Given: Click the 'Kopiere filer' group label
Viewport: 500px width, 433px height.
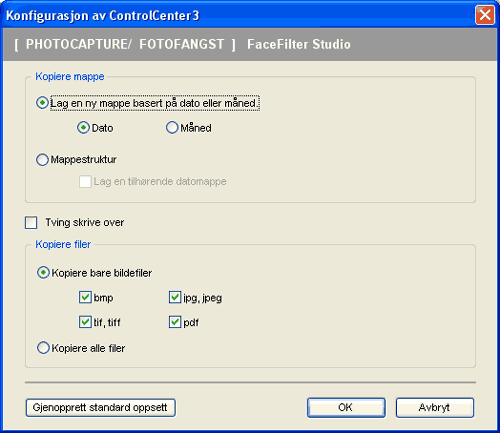Looking at the screenshot, I should [63, 244].
